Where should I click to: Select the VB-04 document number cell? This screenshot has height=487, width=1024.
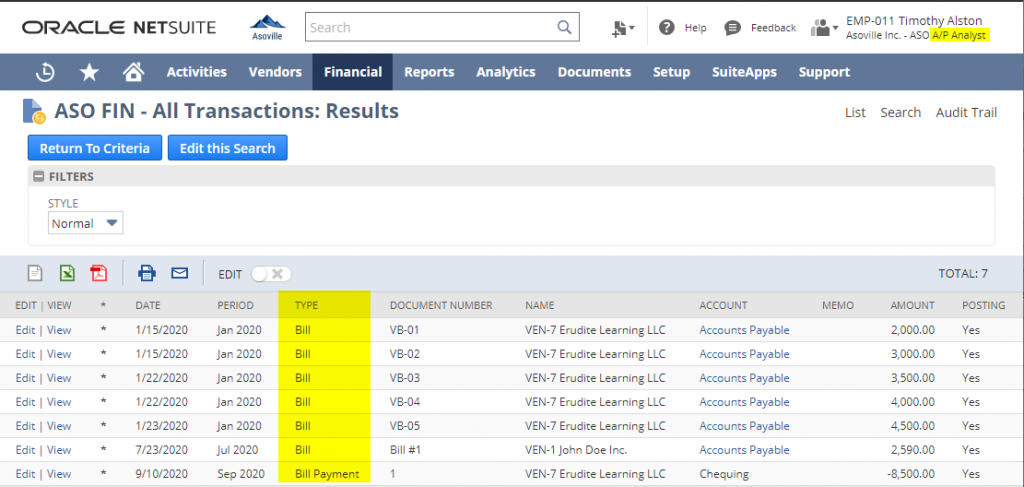405,402
